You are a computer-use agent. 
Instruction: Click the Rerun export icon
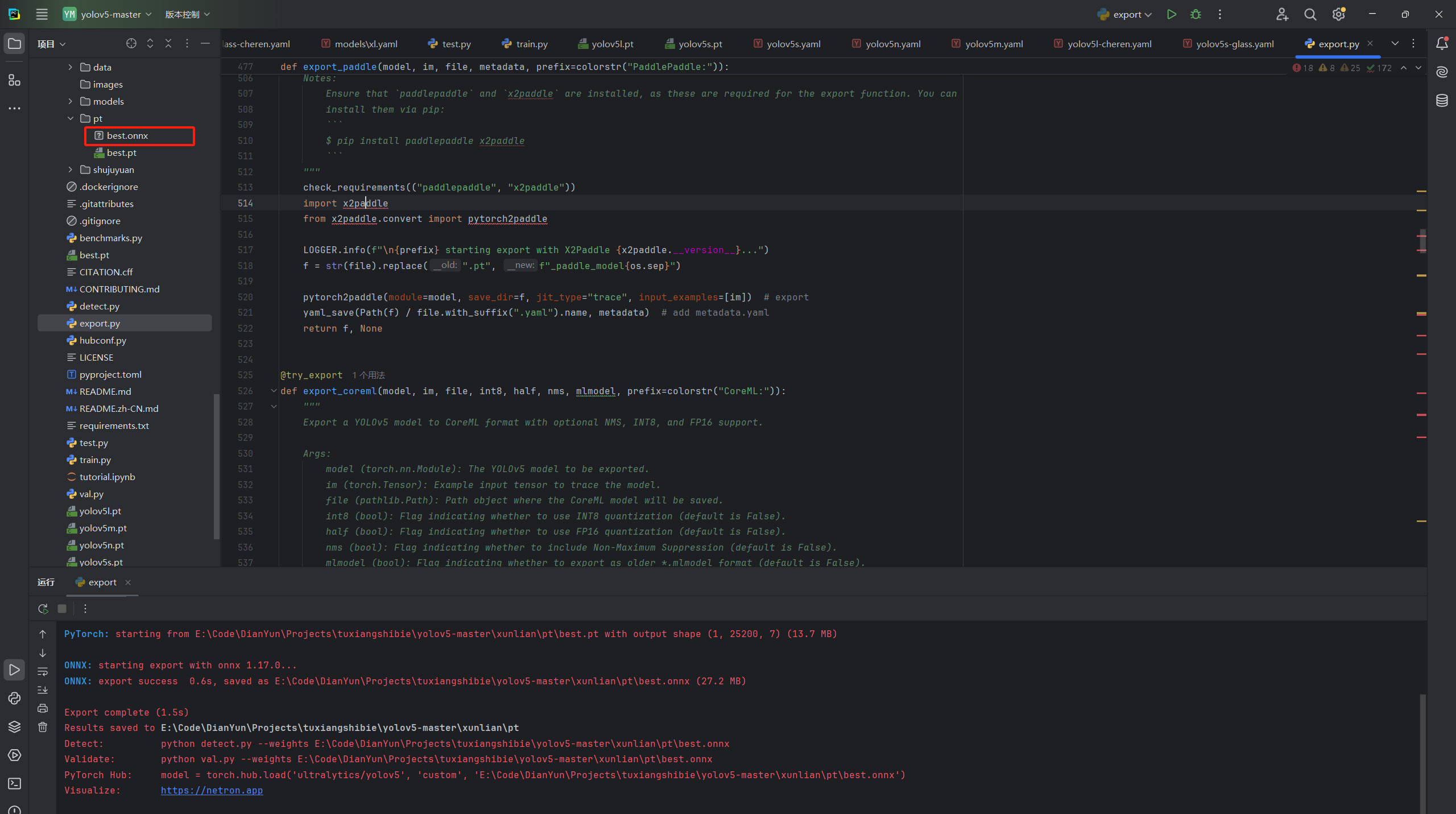pyautogui.click(x=43, y=609)
